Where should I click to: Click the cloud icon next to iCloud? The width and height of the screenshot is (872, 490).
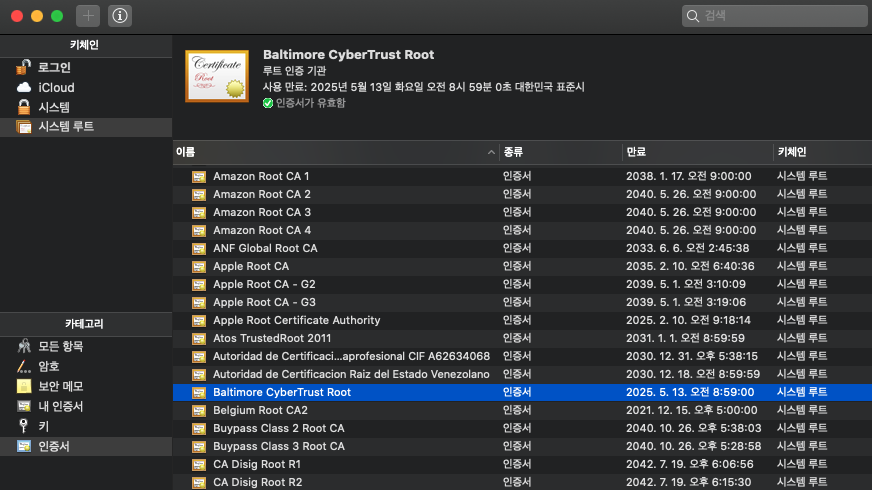pos(23,87)
